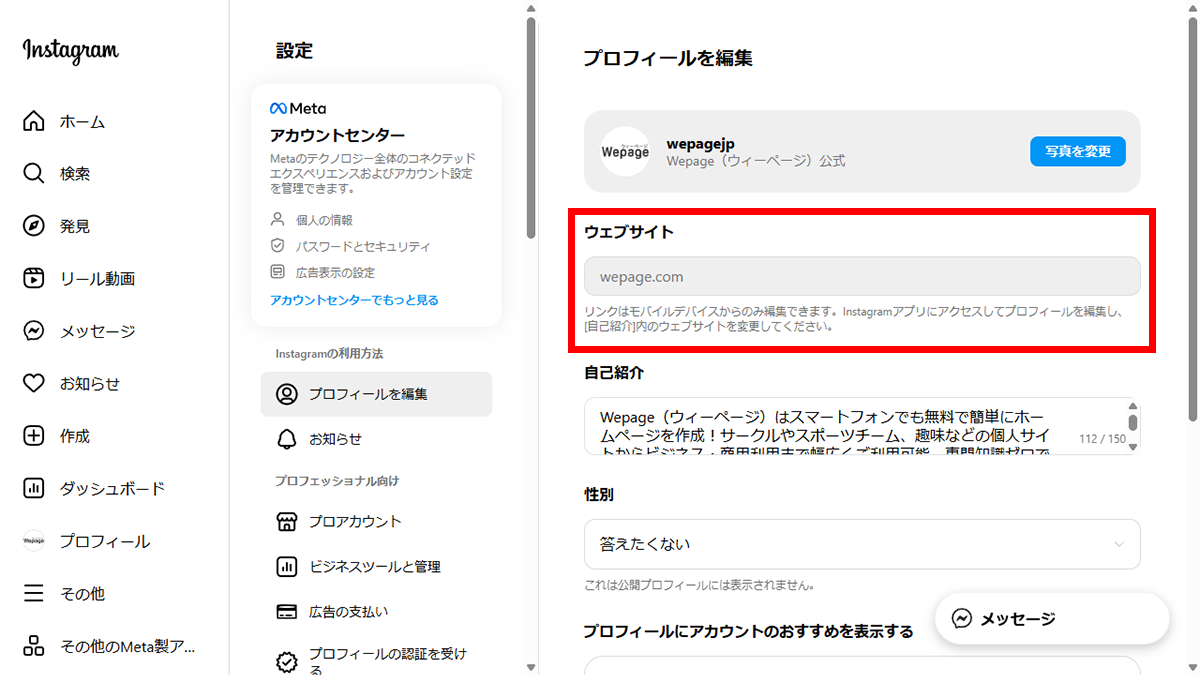Open ホーム via house icon
The width and height of the screenshot is (1200, 675).
pos(34,121)
